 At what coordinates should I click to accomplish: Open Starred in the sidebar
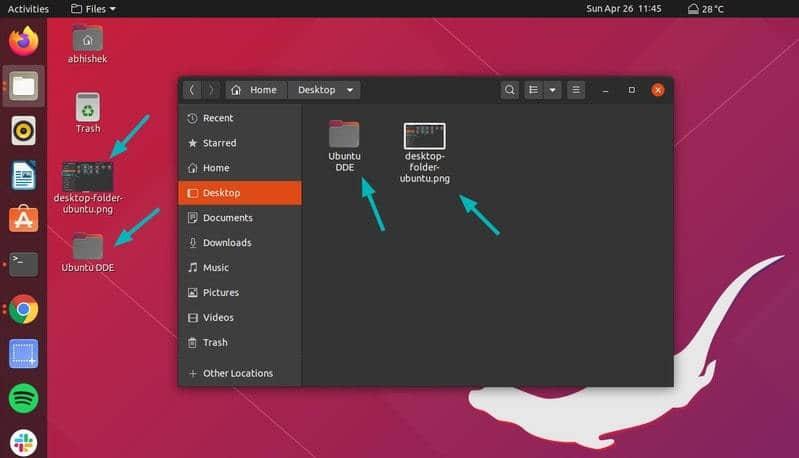[x=219, y=143]
